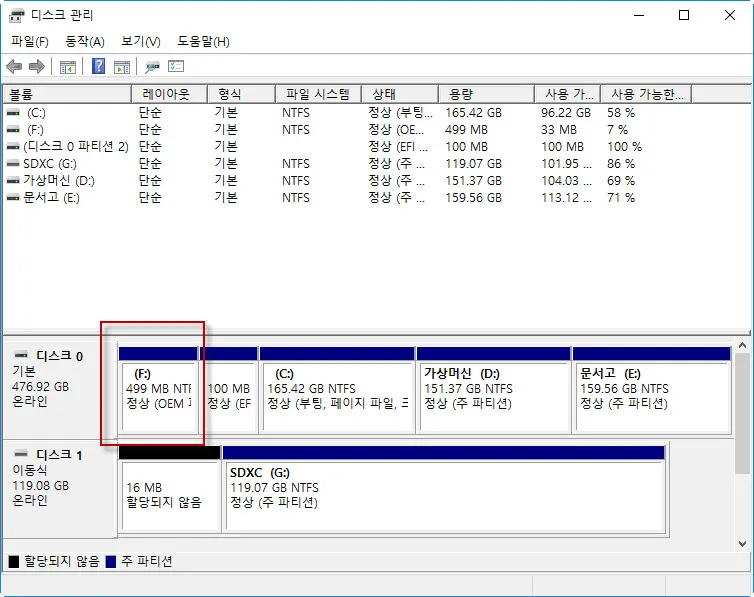Sort by the 사용 가... column header
Viewport: 754px width, 597px height.
coord(567,94)
